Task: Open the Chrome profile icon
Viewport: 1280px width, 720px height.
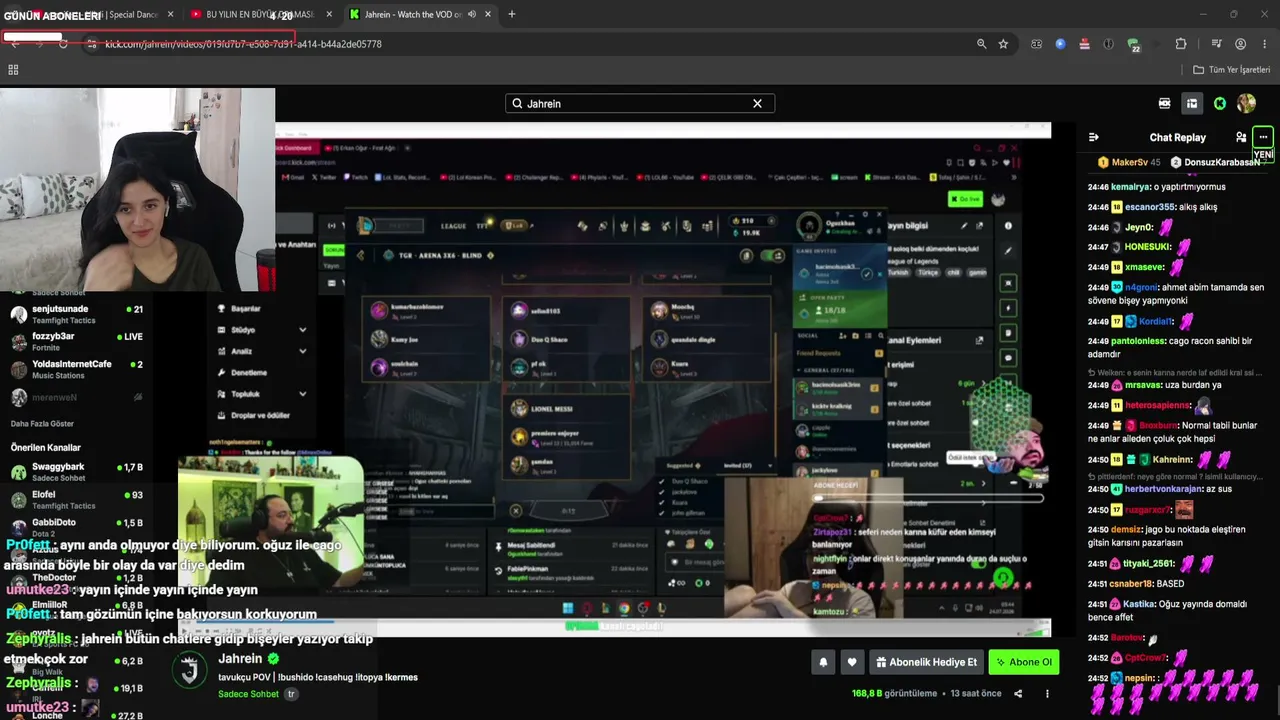Action: click(1240, 44)
